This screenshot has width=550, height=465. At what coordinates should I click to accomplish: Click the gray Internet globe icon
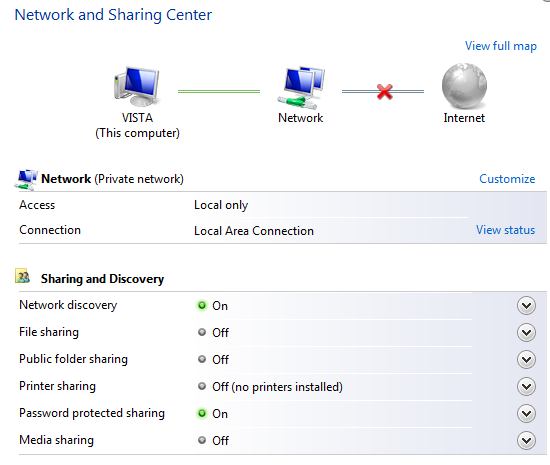coord(464,86)
